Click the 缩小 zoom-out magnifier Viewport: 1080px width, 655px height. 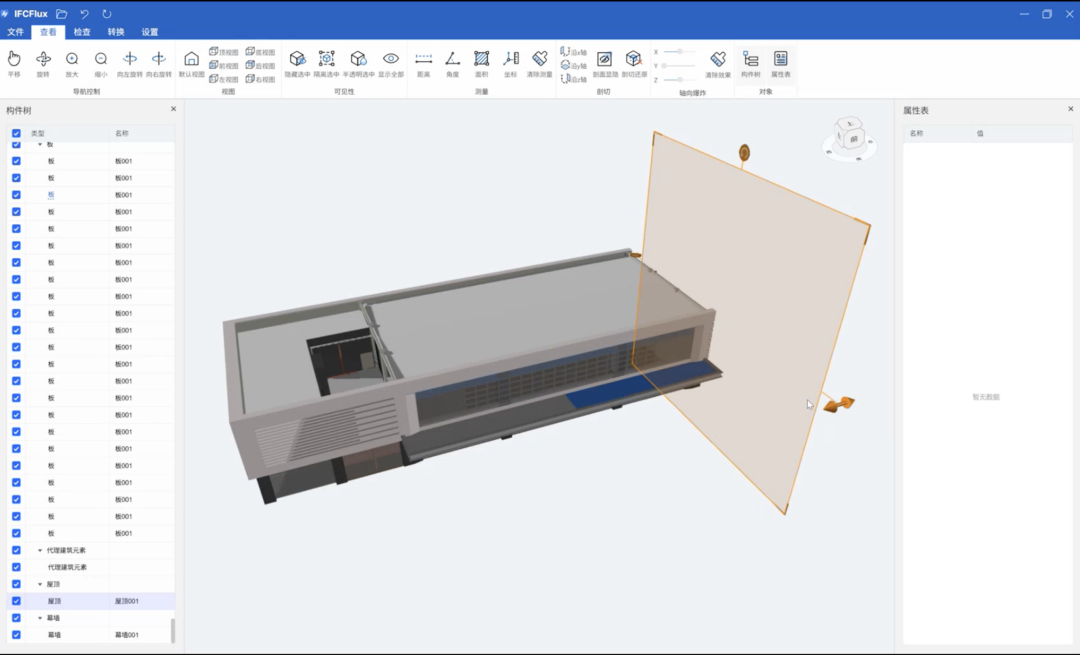[x=101, y=63]
